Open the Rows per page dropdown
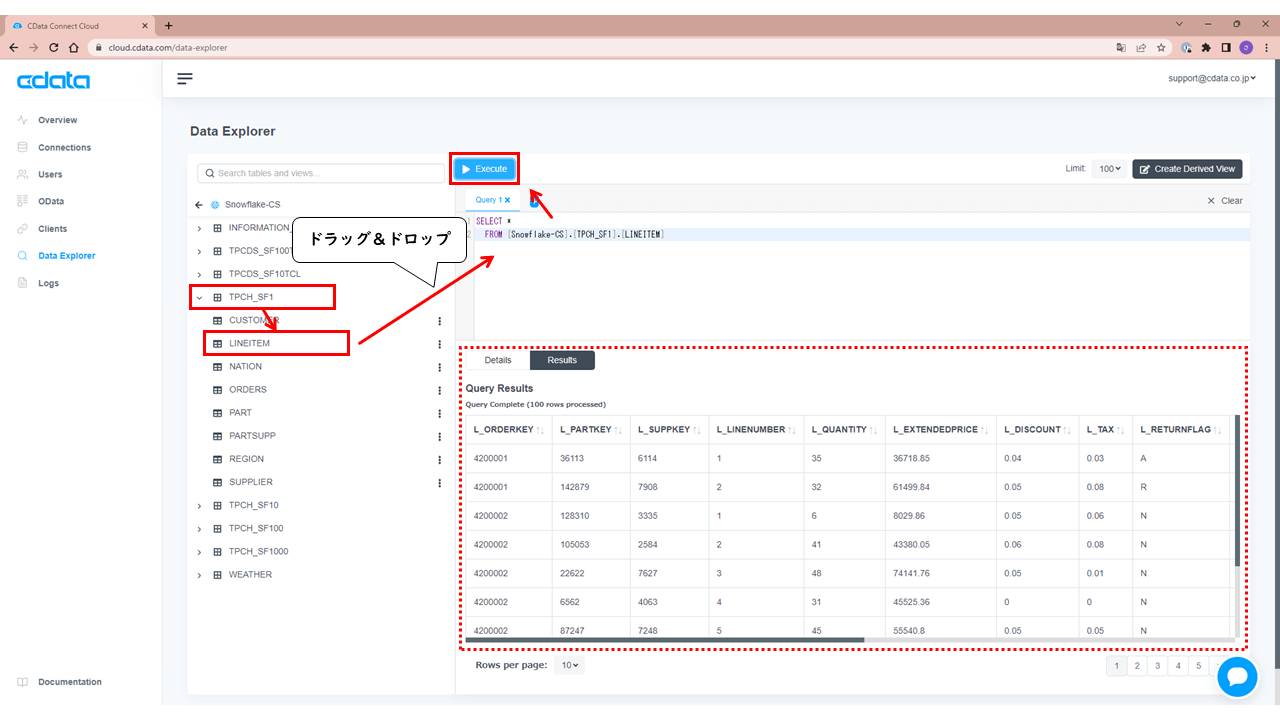The width and height of the screenshot is (1280, 720). tap(570, 665)
